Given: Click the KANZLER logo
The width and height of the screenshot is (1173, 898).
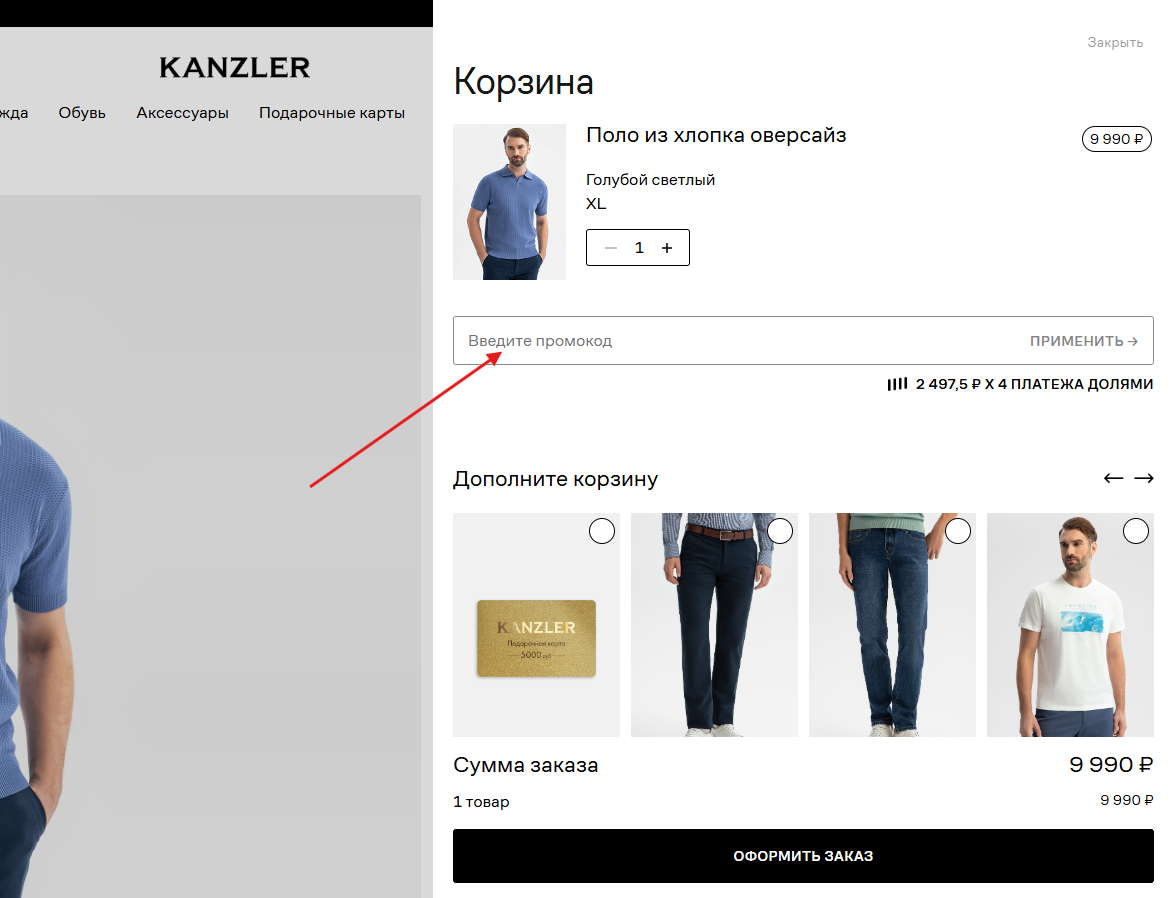Looking at the screenshot, I should (235, 68).
